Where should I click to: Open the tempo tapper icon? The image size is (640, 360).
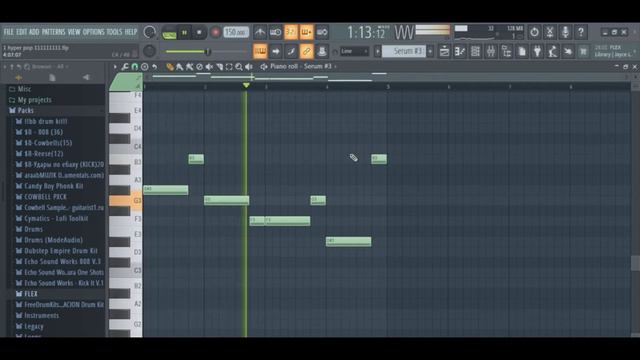click(553, 51)
